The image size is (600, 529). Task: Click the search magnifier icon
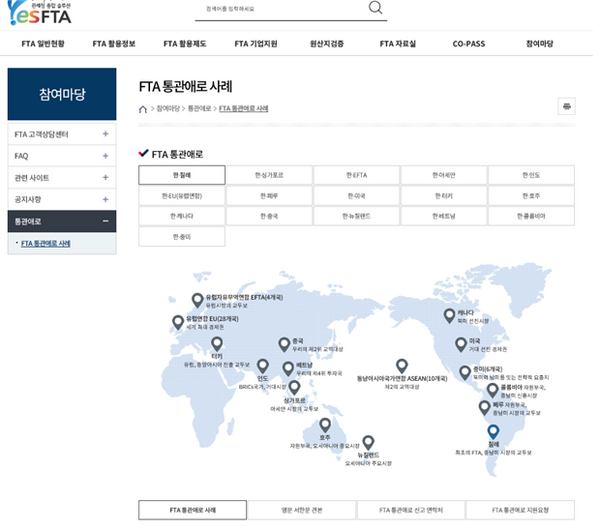375,9
